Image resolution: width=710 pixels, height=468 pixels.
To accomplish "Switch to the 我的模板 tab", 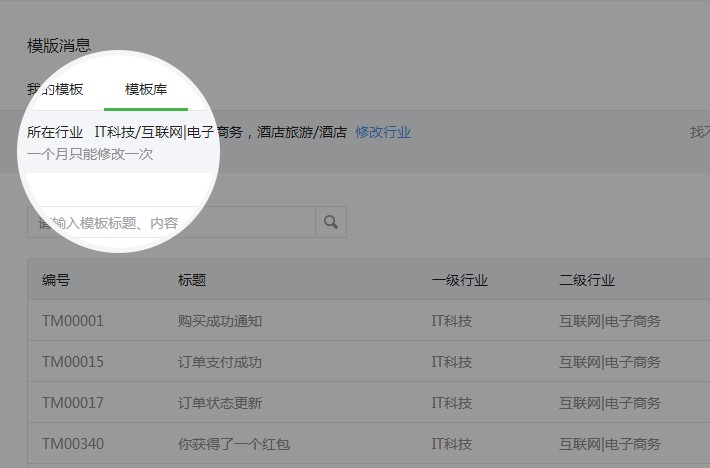I will pos(55,89).
